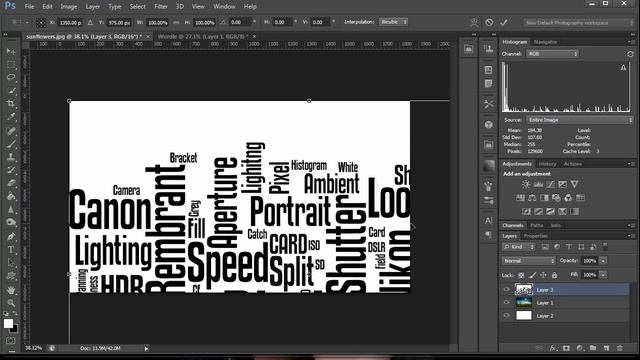Switch to the History tab

click(x=547, y=164)
